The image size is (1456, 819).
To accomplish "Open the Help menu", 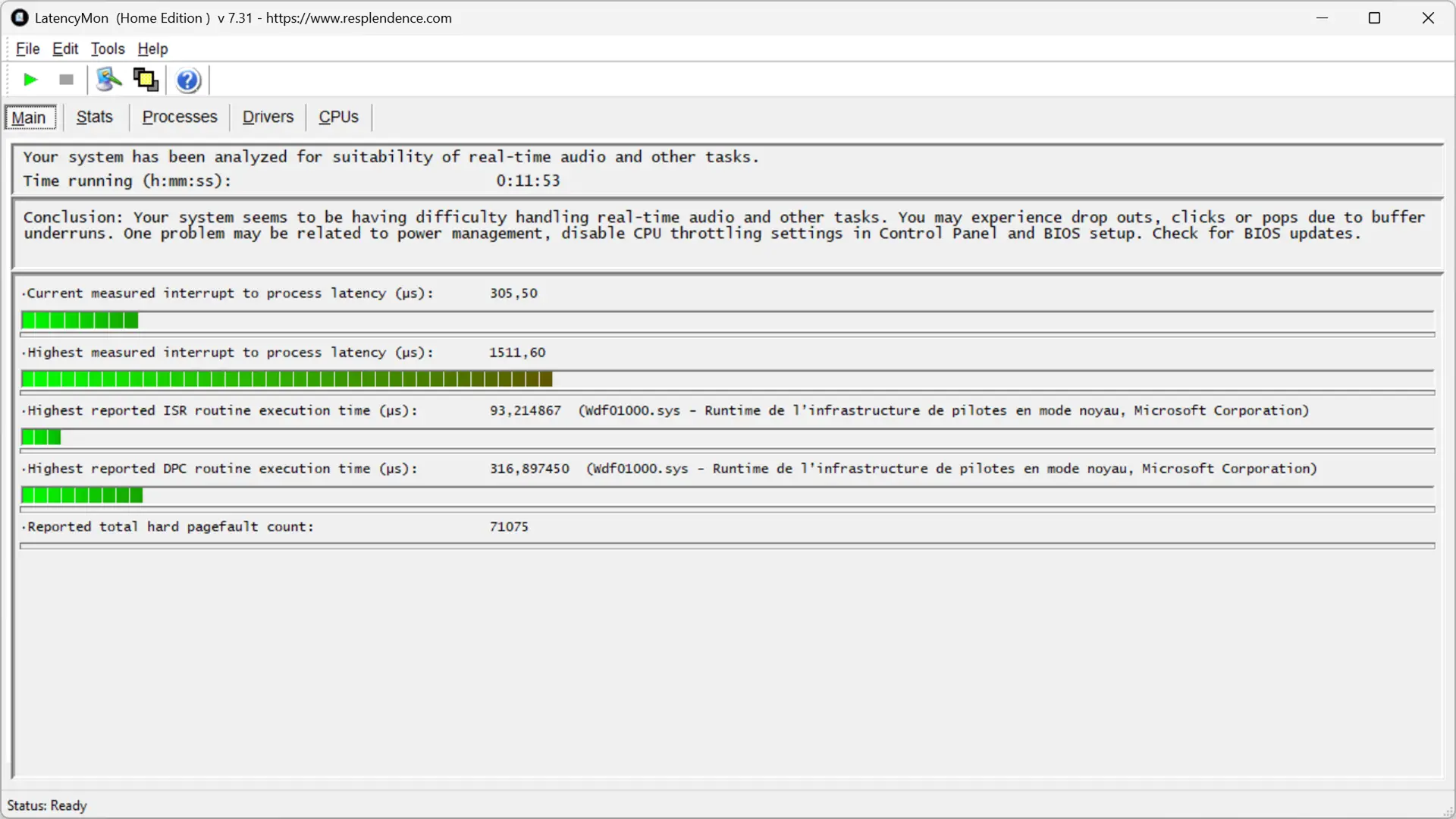I will click(152, 49).
